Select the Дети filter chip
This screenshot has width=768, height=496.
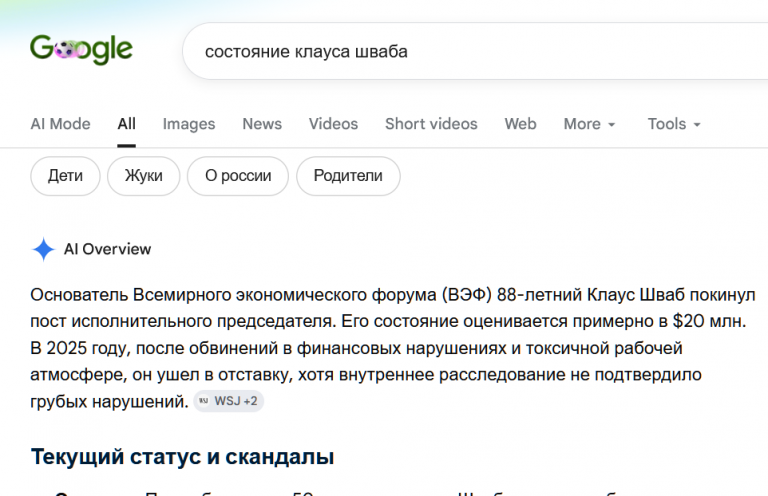tap(65, 176)
